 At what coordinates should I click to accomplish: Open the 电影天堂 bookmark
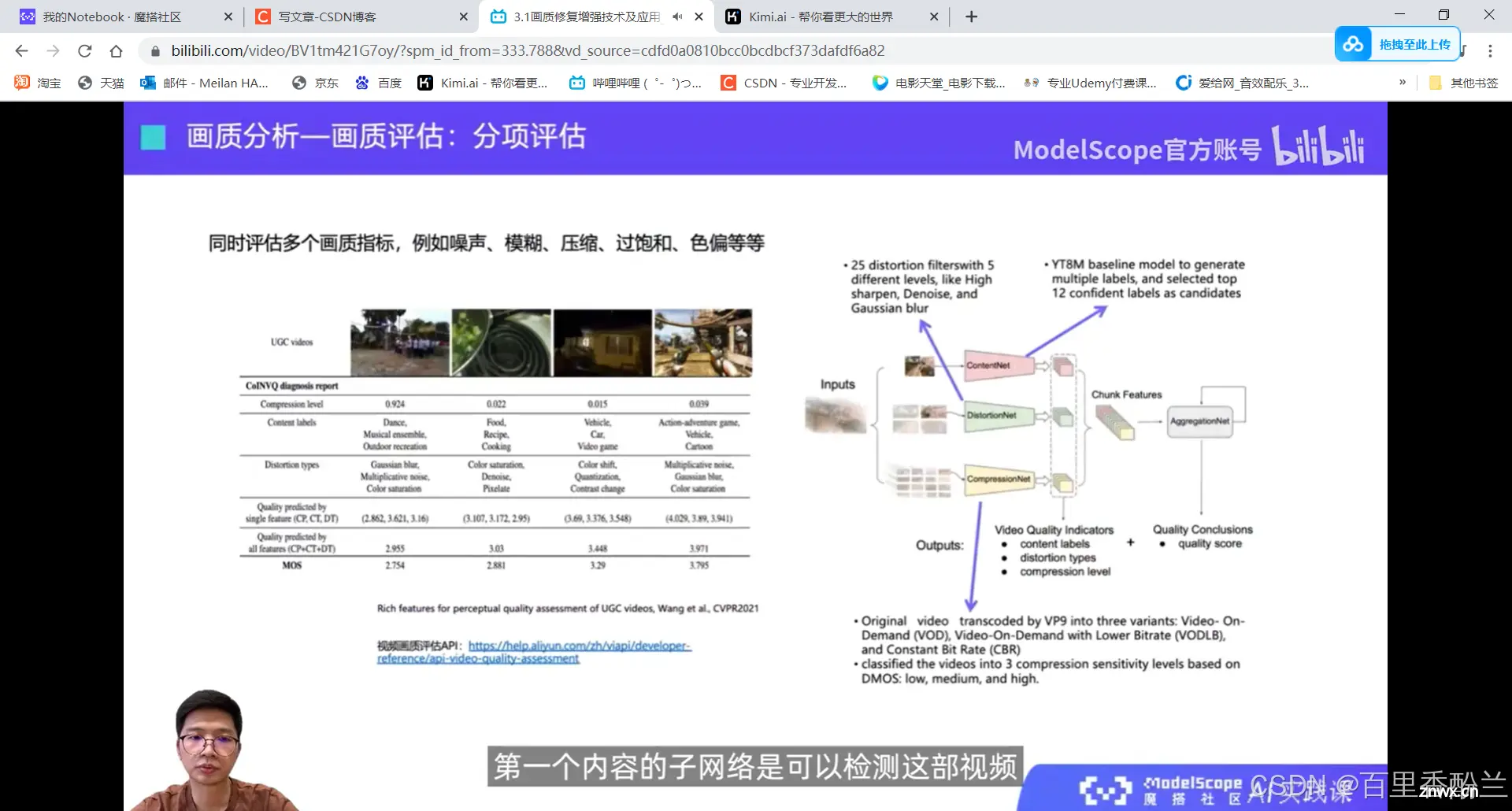[939, 83]
